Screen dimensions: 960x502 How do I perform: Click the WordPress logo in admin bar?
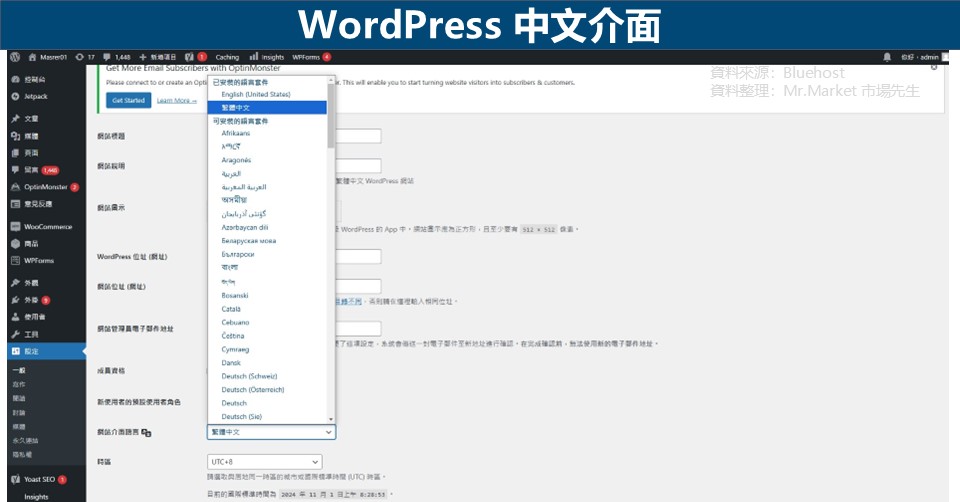(15, 57)
